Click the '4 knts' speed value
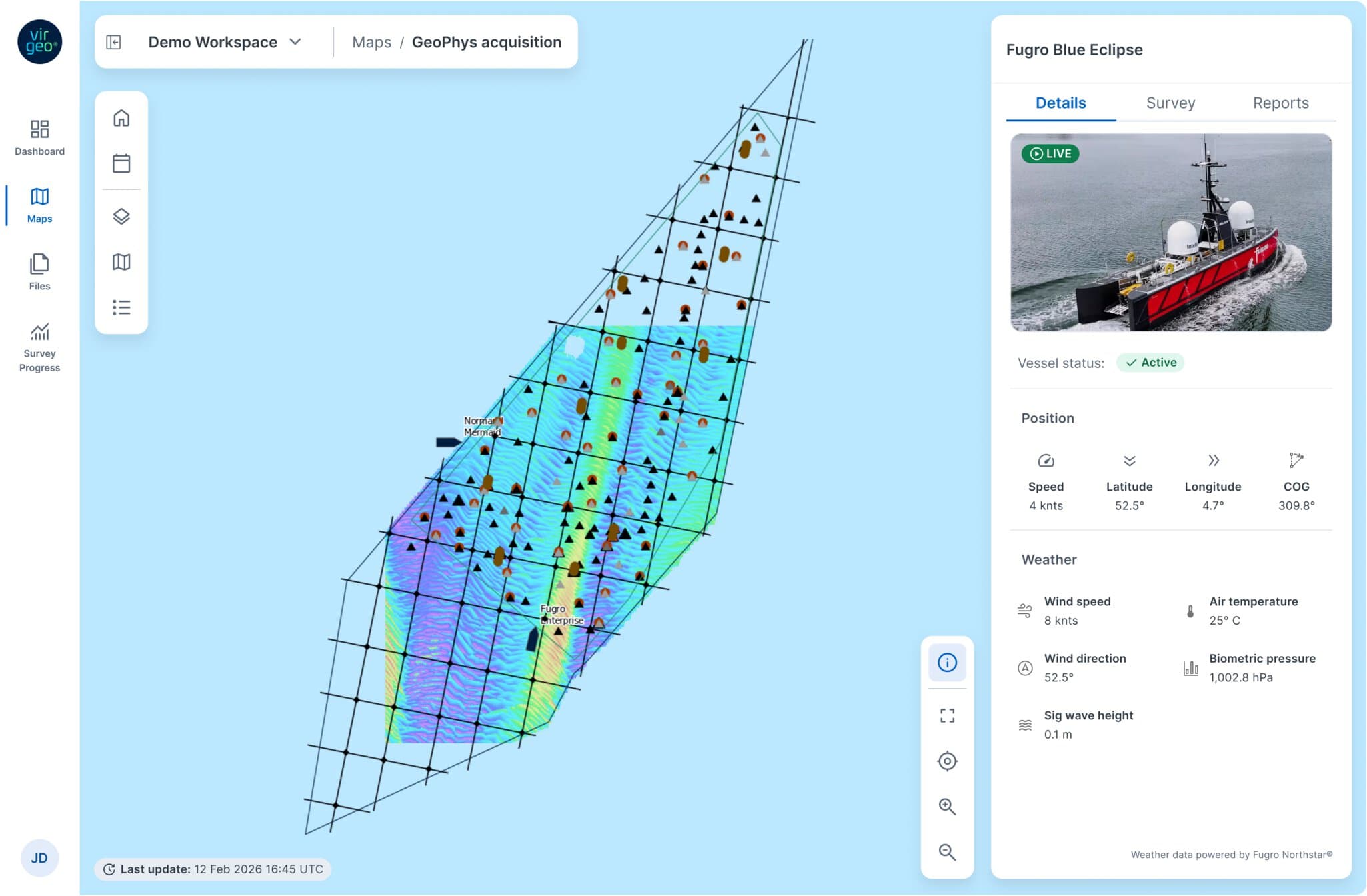This screenshot has width=1367, height=896. coord(1046,506)
